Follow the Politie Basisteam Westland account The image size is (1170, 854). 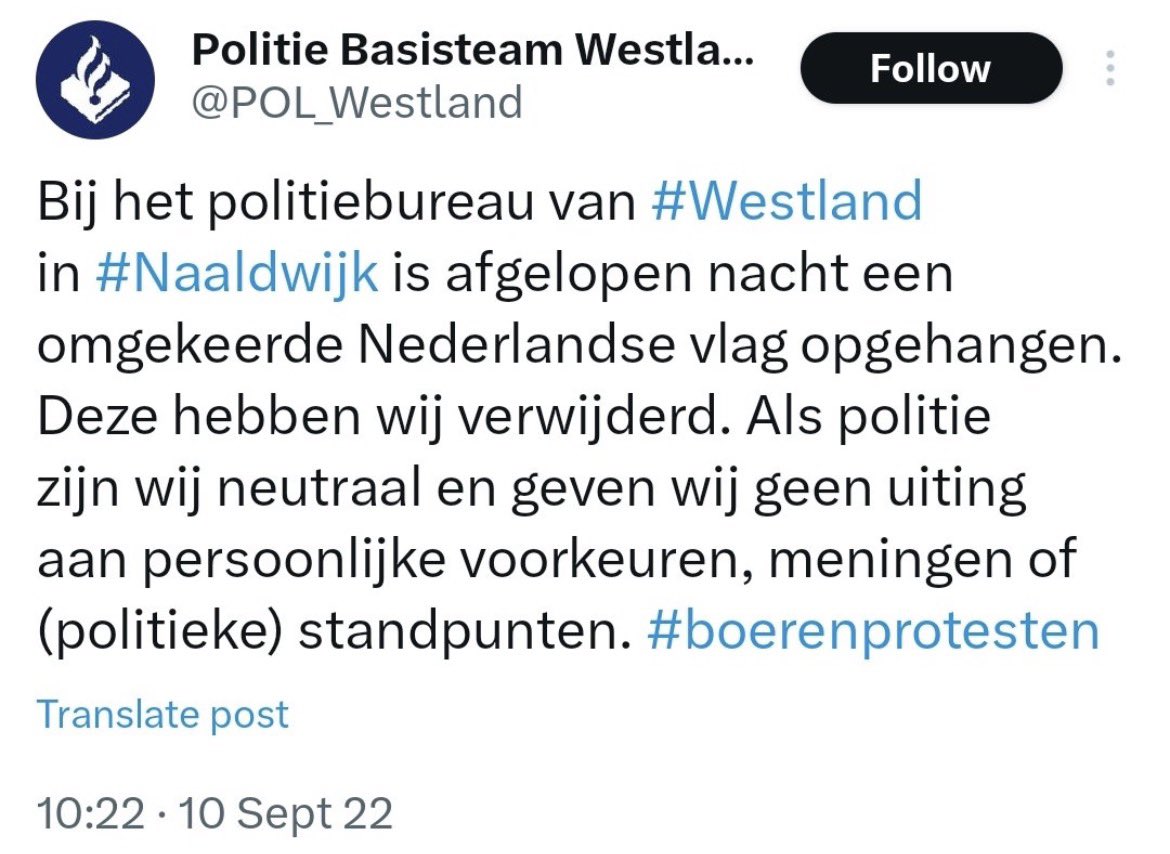coord(930,68)
